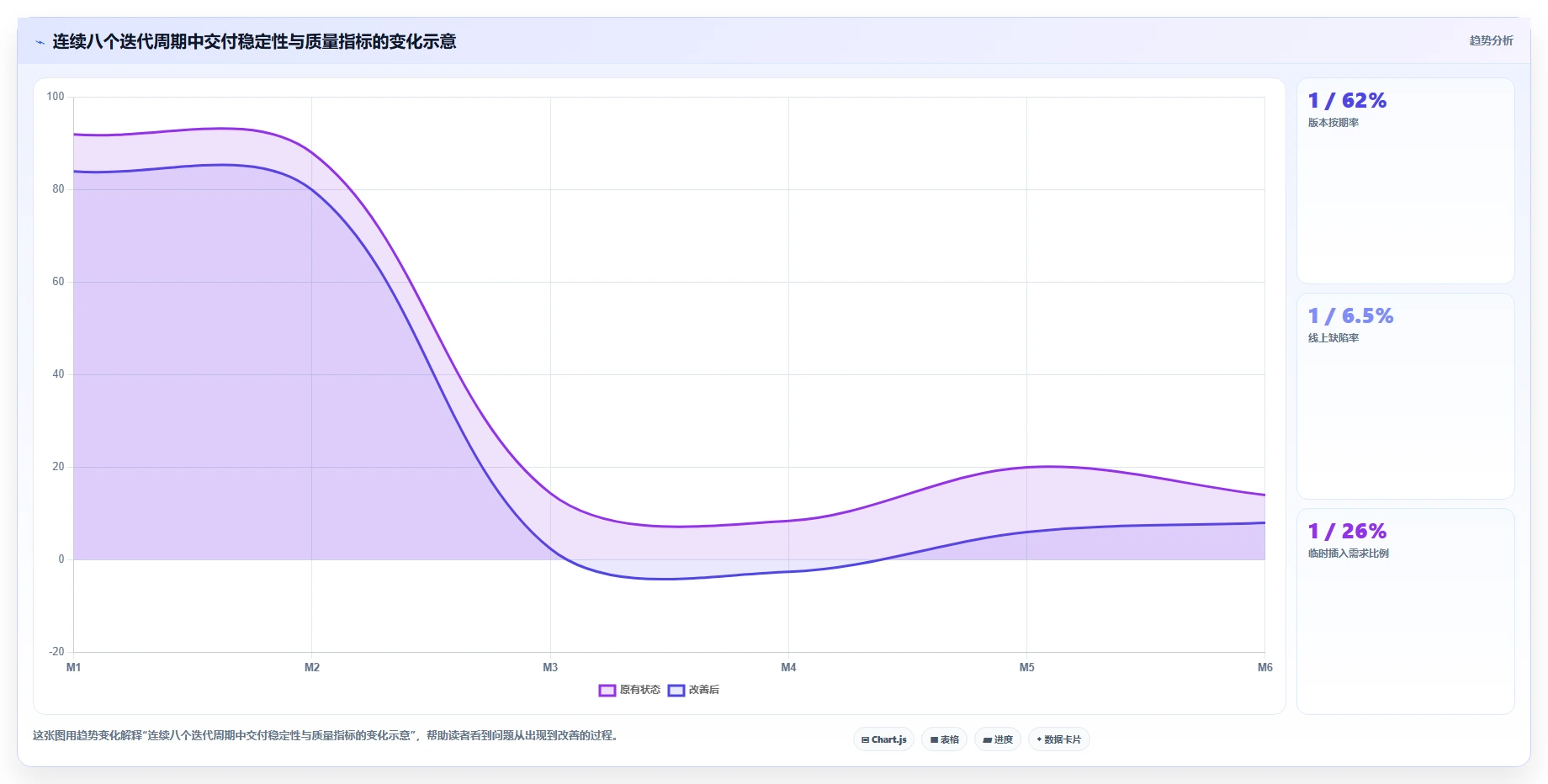
Task: Toggle the 原有状态 legend series
Action: pyautogui.click(x=629, y=690)
